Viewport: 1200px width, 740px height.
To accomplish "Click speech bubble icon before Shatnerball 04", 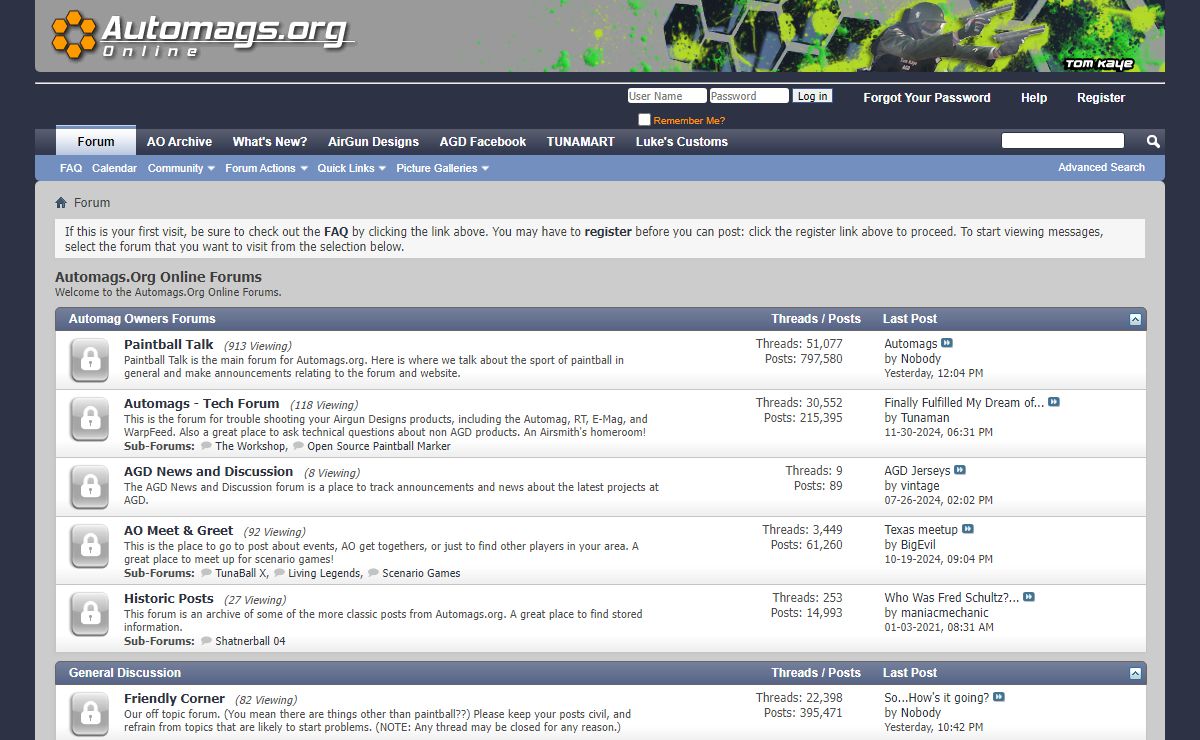I will pos(206,641).
